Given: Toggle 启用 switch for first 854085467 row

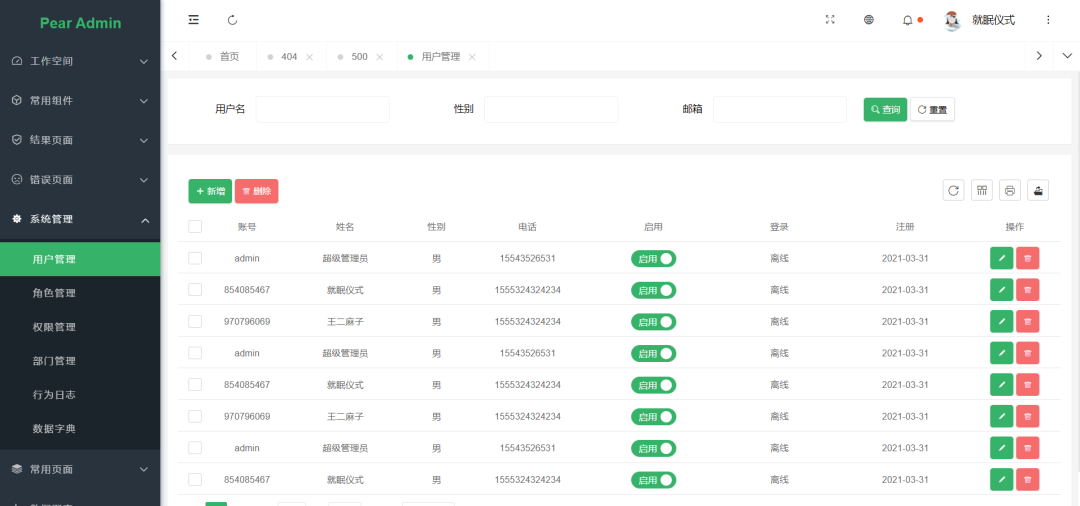Looking at the screenshot, I should (654, 291).
